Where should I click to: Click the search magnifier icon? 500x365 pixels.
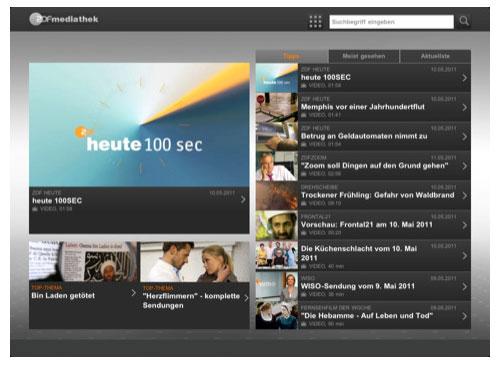pos(464,21)
